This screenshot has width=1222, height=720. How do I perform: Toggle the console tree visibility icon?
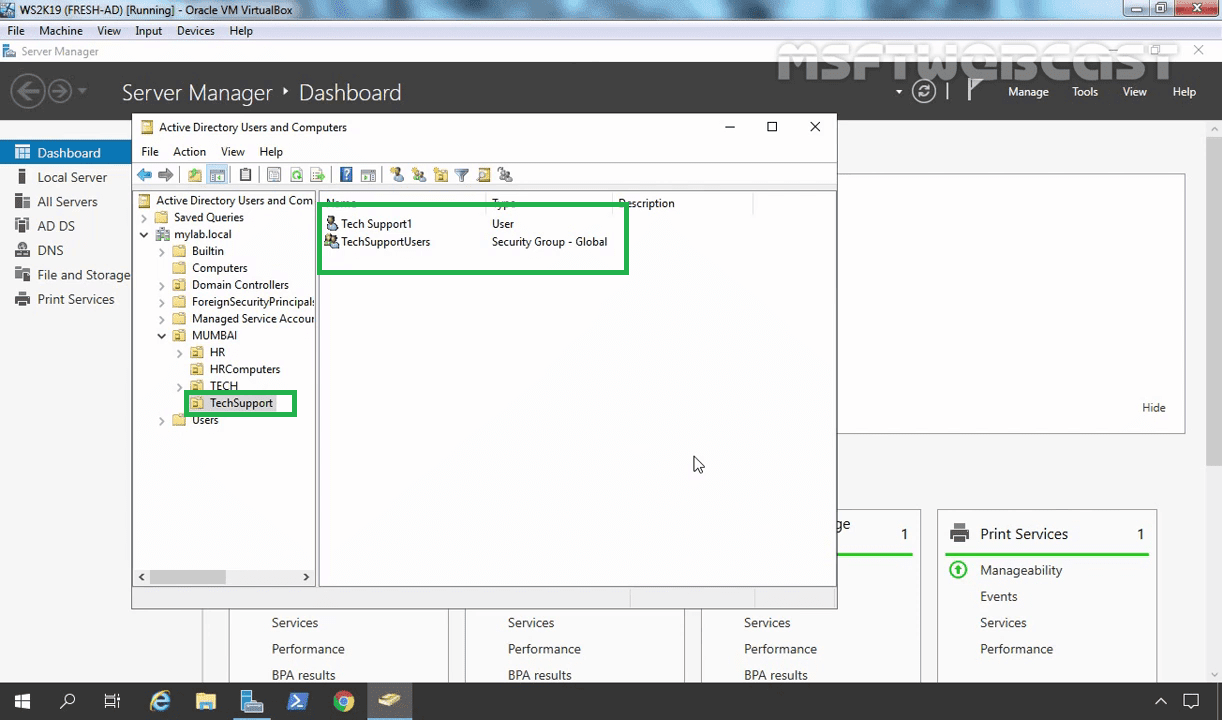217,175
